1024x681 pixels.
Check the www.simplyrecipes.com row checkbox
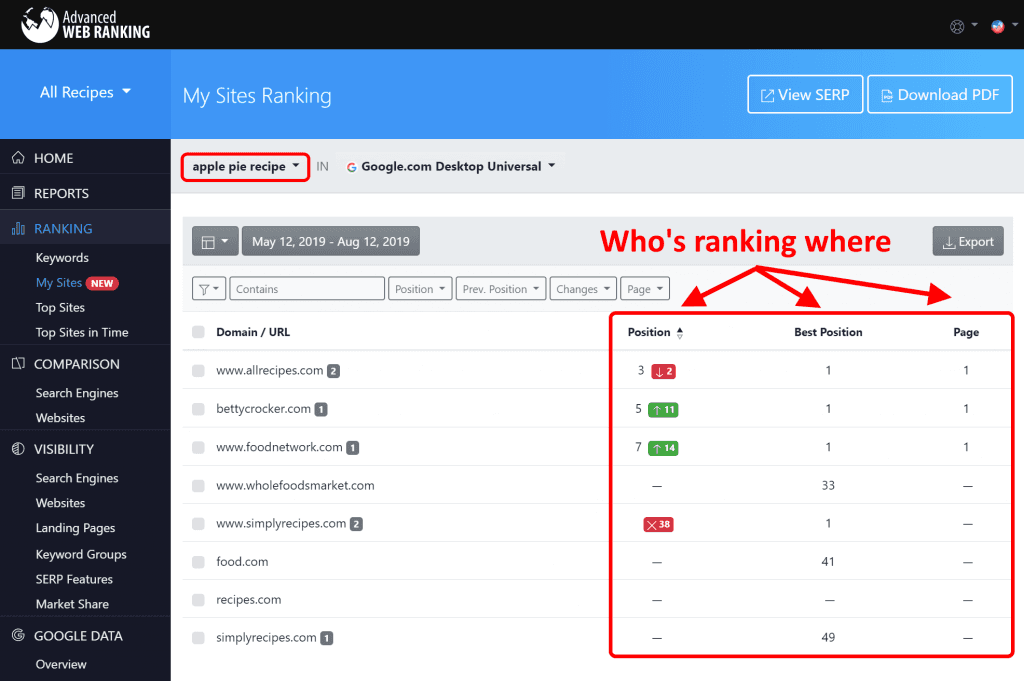(199, 524)
